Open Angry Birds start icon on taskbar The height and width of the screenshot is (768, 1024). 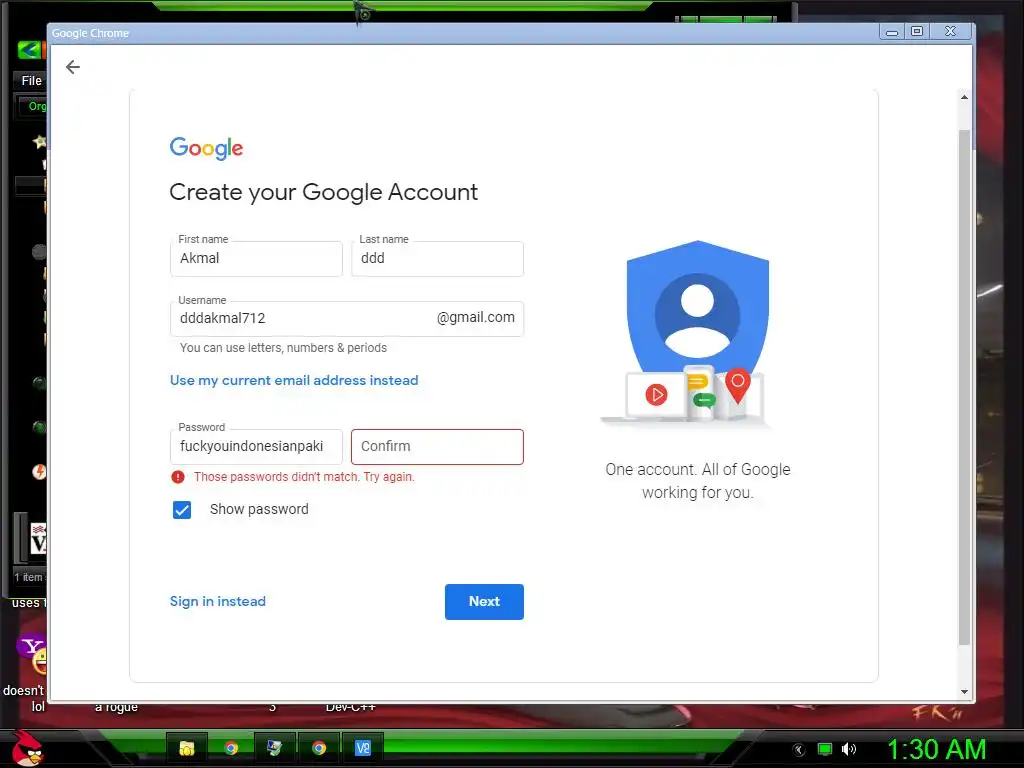[x=27, y=748]
